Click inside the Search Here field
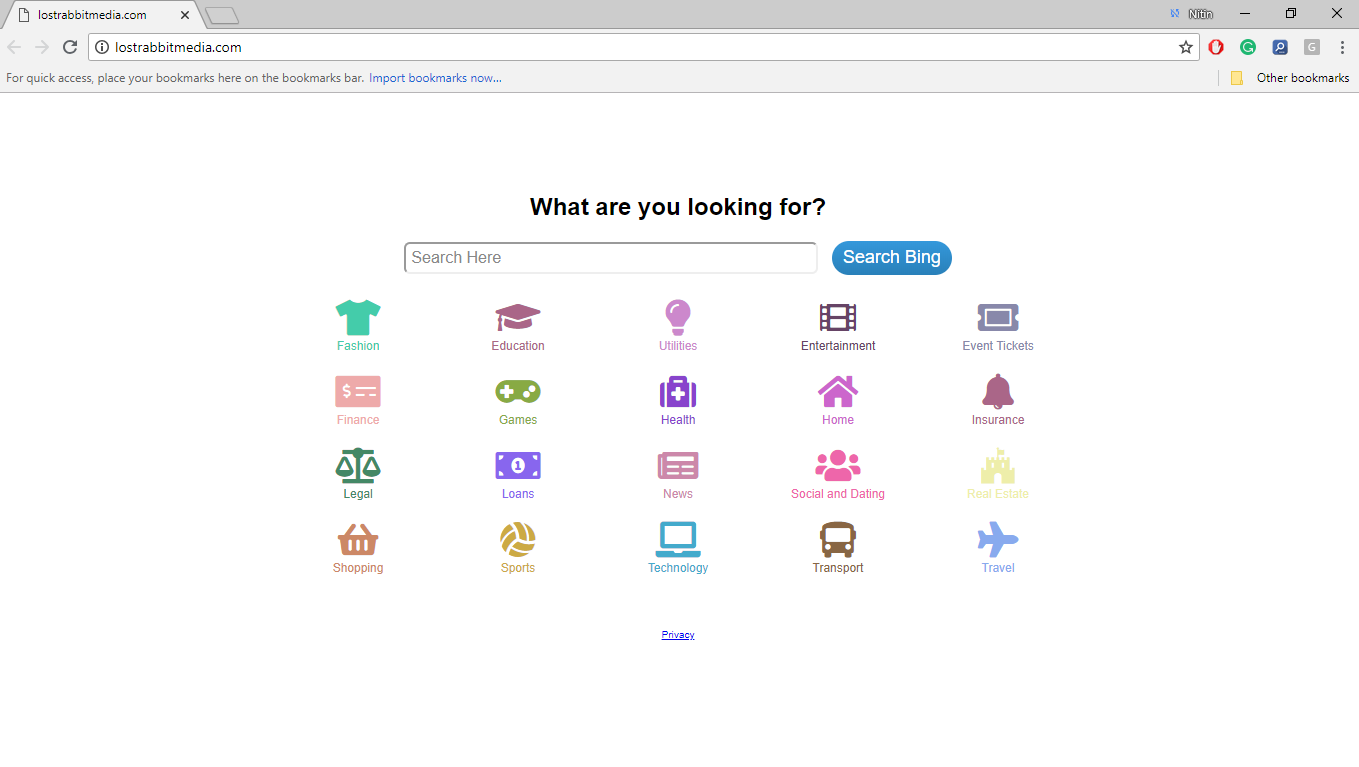The width and height of the screenshot is (1359, 767). point(610,257)
